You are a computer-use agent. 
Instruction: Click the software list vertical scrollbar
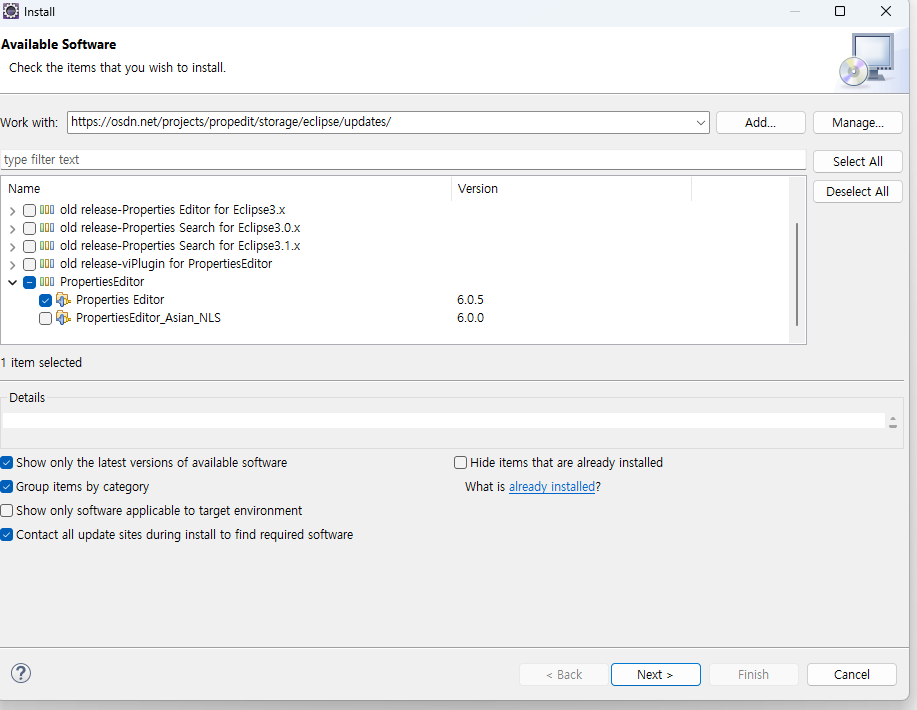pos(797,274)
